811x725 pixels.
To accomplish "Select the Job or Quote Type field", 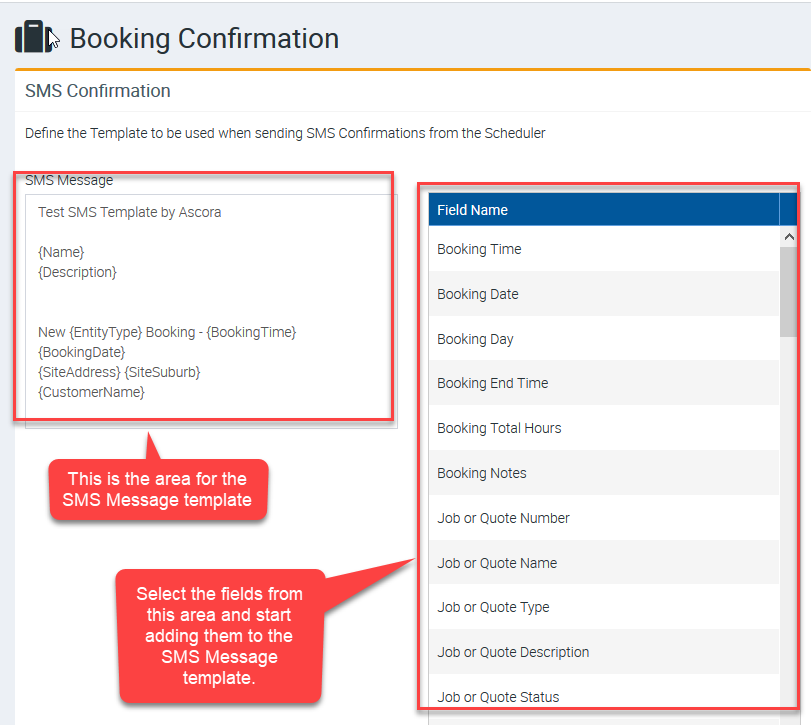I will click(x=493, y=607).
